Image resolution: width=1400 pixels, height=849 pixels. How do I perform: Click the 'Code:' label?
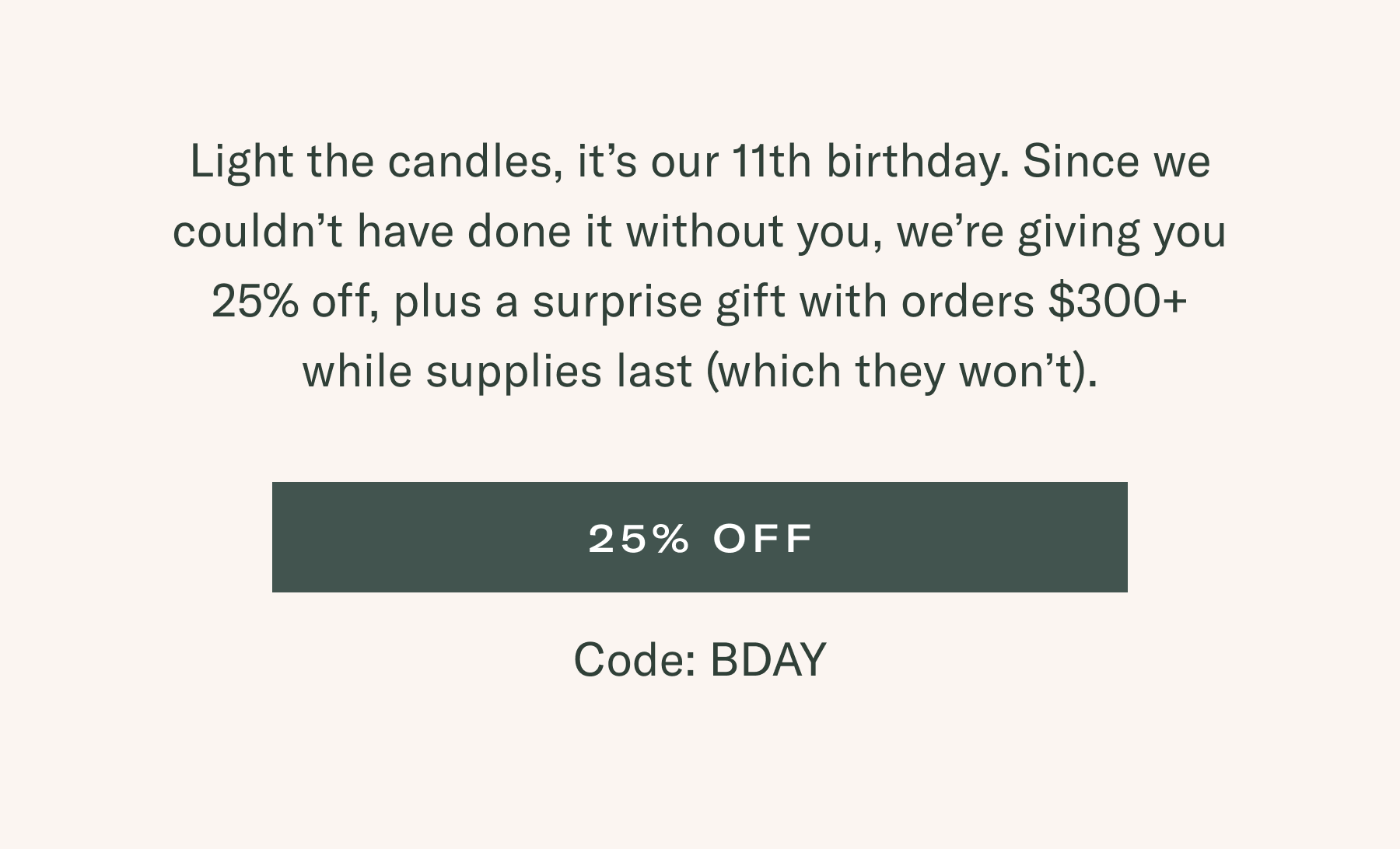coord(634,660)
